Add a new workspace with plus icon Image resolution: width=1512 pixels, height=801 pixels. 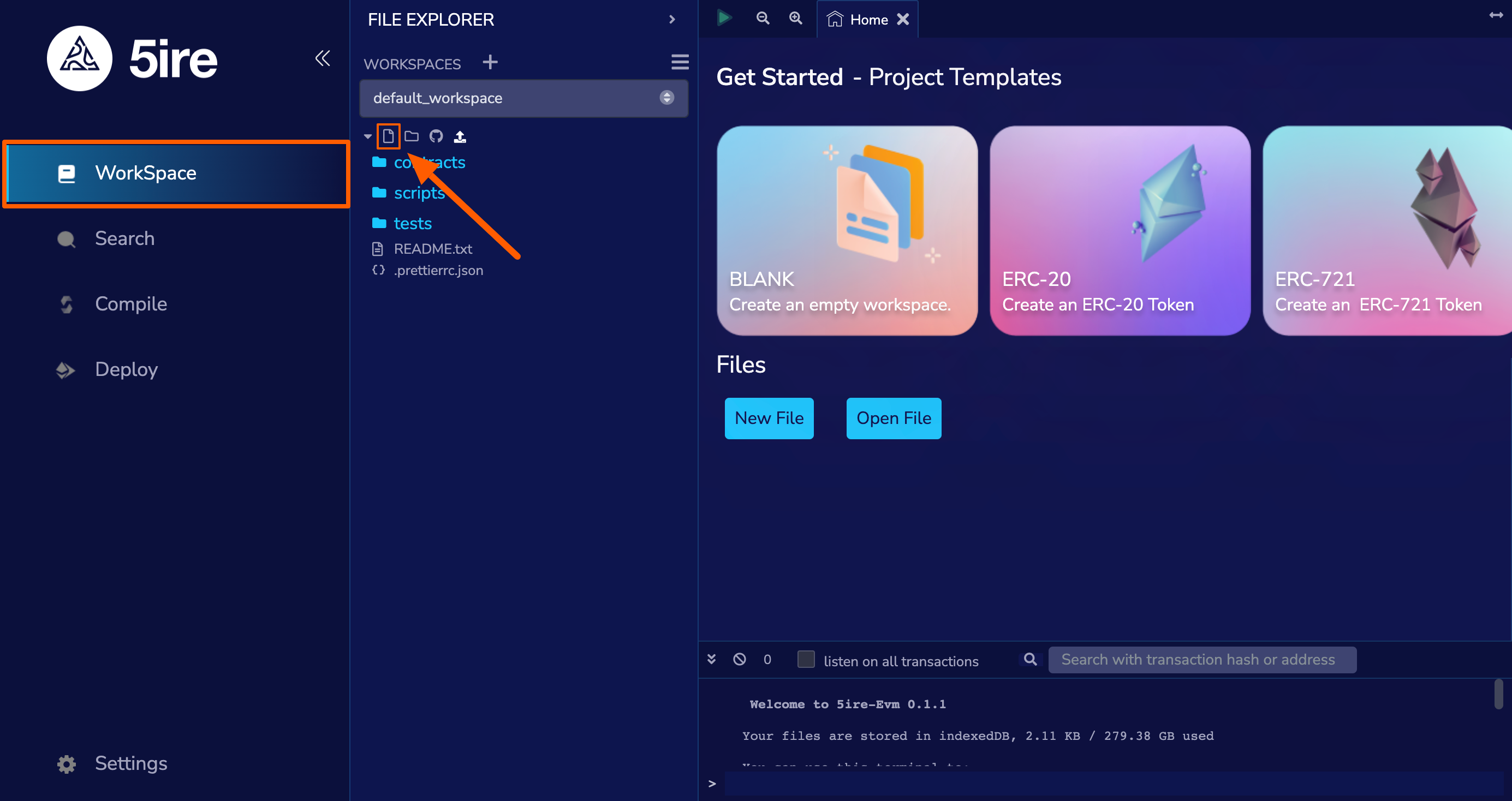(x=490, y=62)
